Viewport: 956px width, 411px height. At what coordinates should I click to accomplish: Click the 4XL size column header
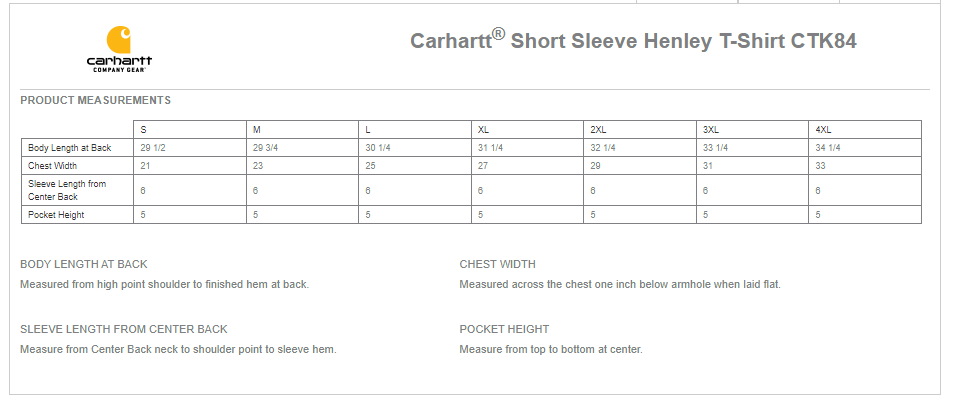(x=824, y=130)
